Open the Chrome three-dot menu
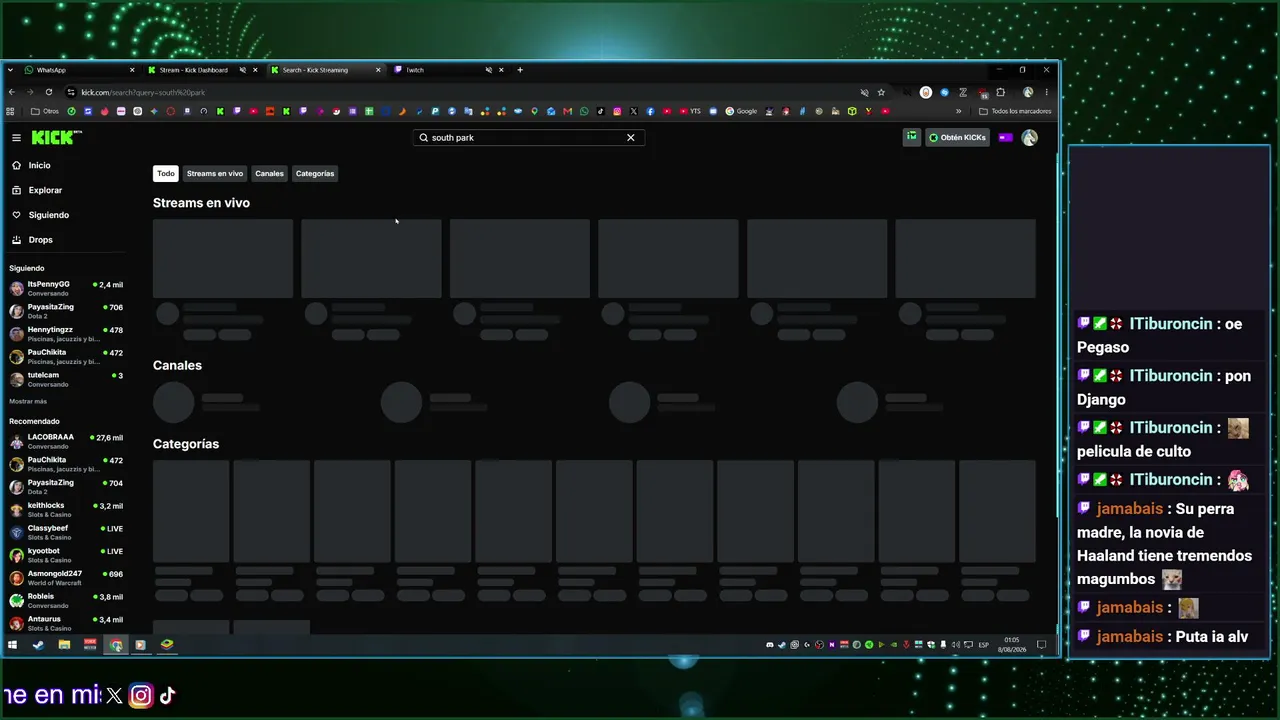 [x=1046, y=92]
